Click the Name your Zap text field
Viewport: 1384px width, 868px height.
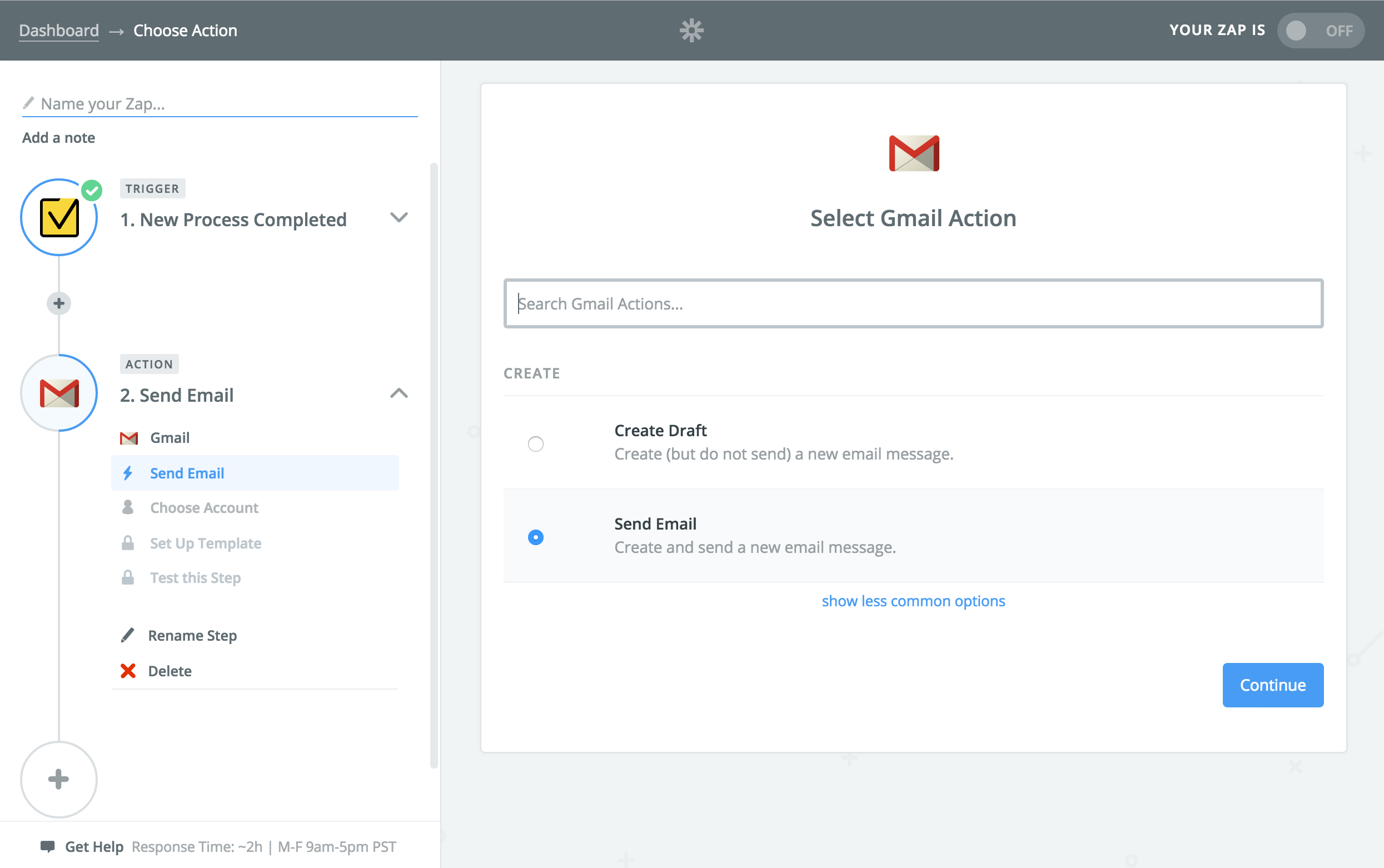pos(219,102)
